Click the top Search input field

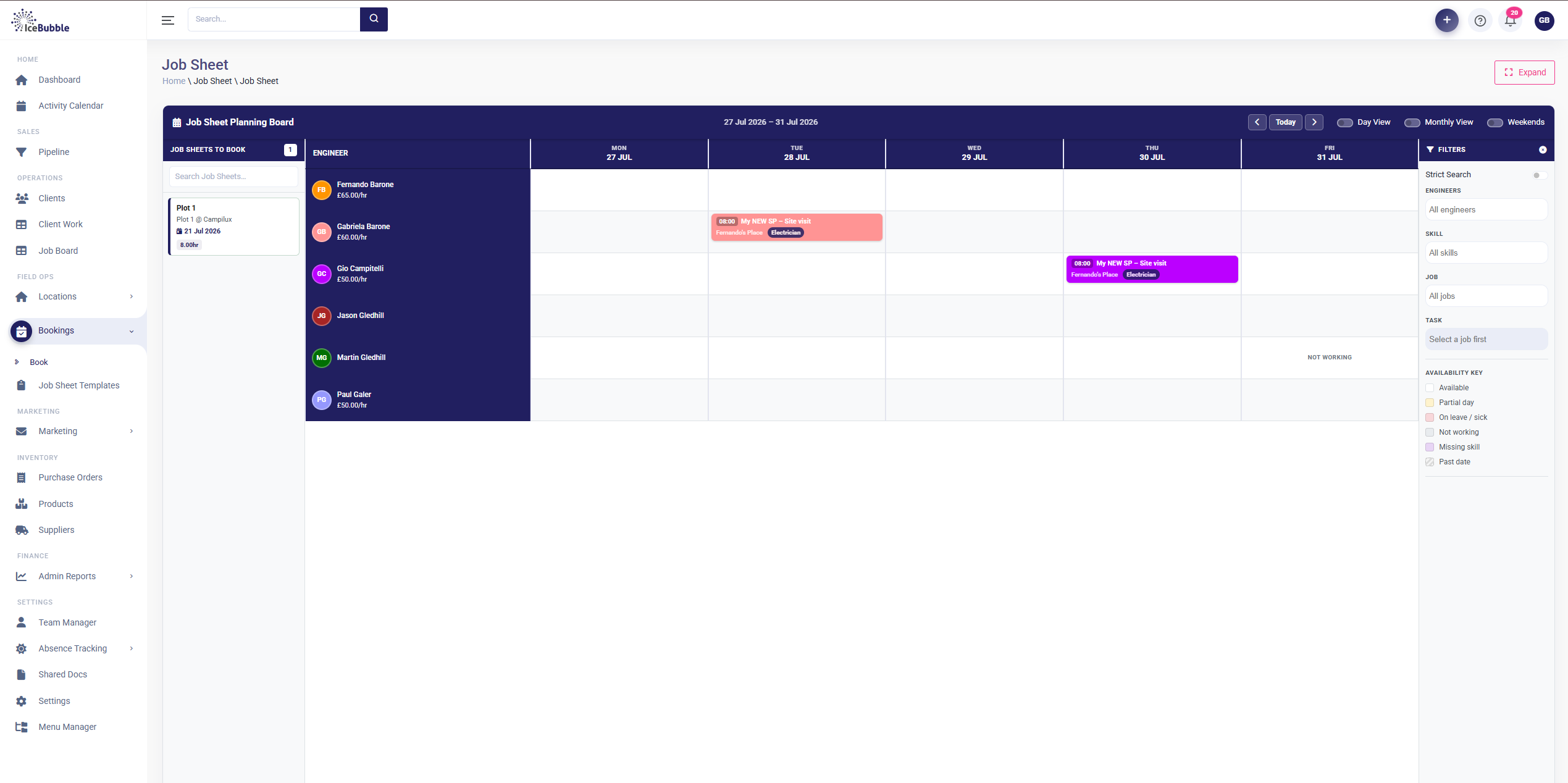click(x=274, y=19)
